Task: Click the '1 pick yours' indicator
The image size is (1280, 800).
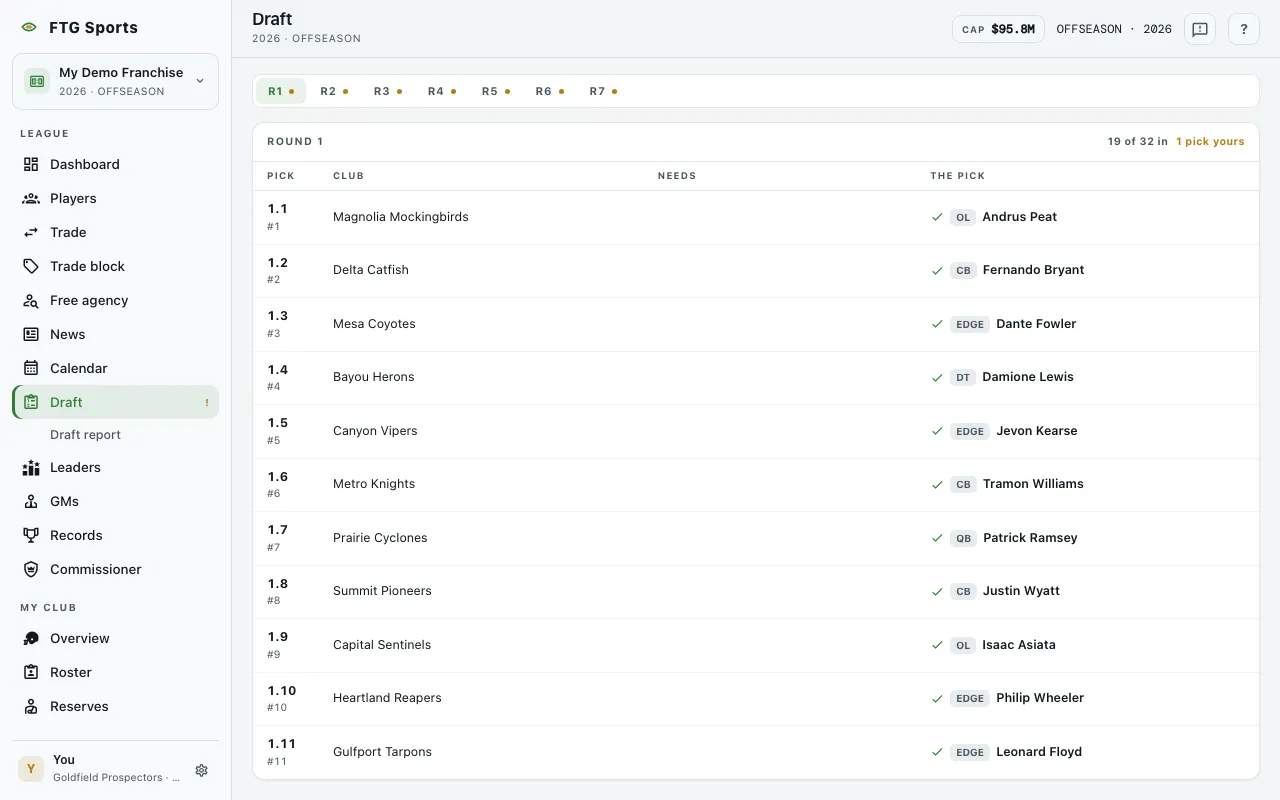Action: tap(1210, 142)
